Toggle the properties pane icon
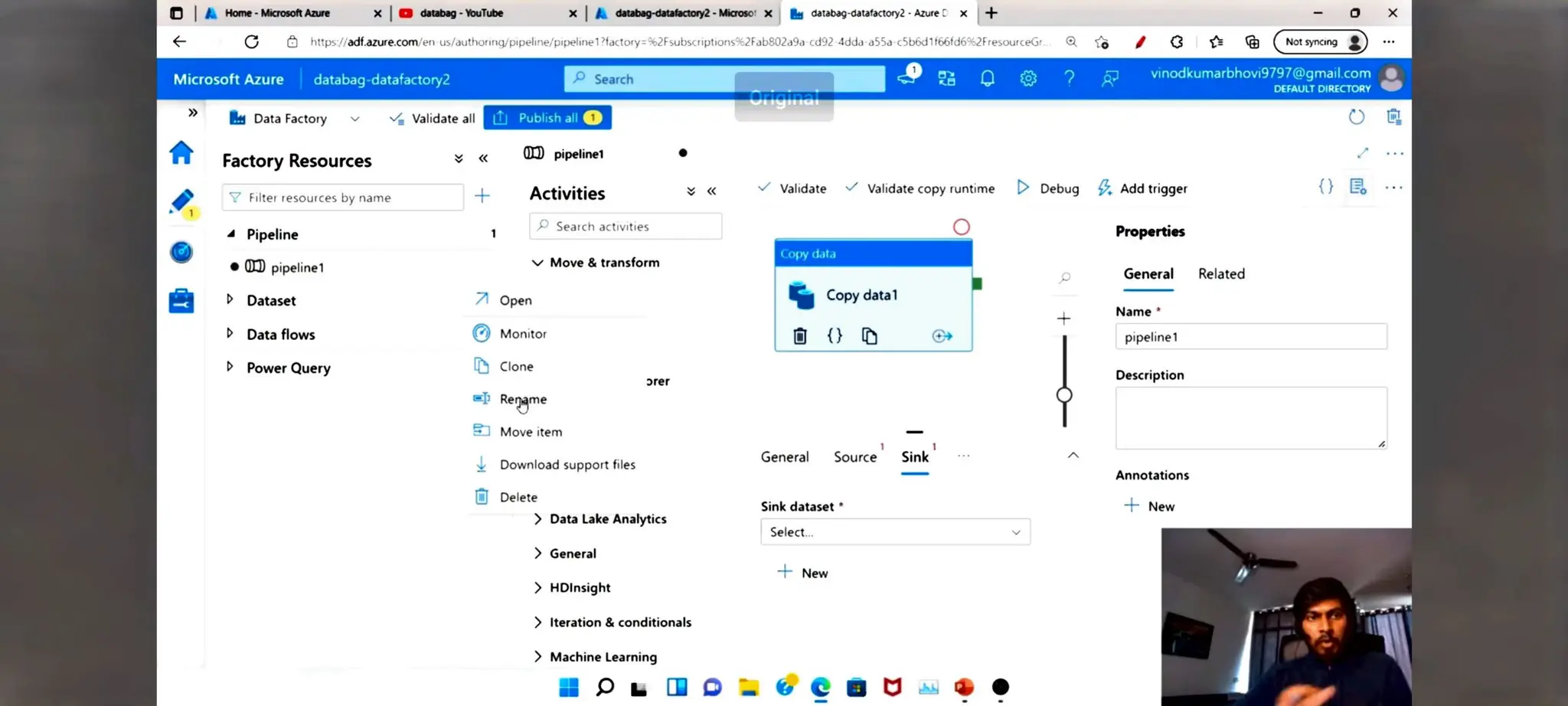 pos(1358,187)
